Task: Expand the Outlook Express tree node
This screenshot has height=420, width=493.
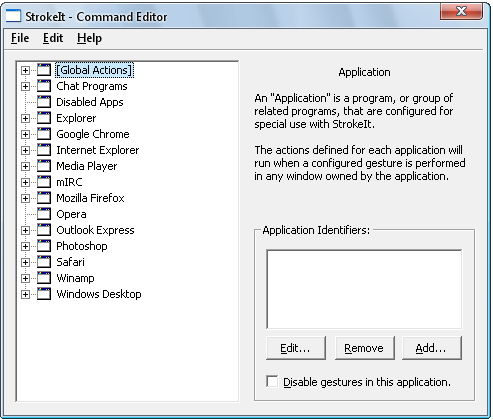Action: (x=25, y=230)
